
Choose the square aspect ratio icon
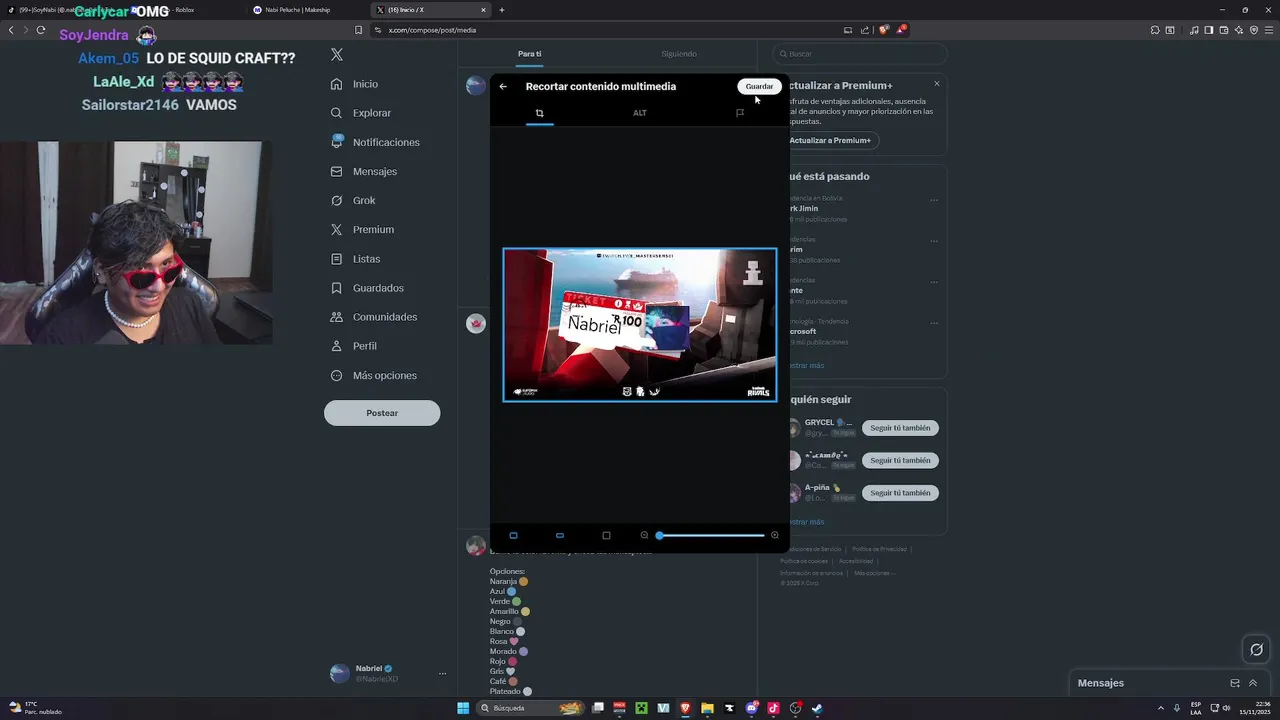coord(606,536)
